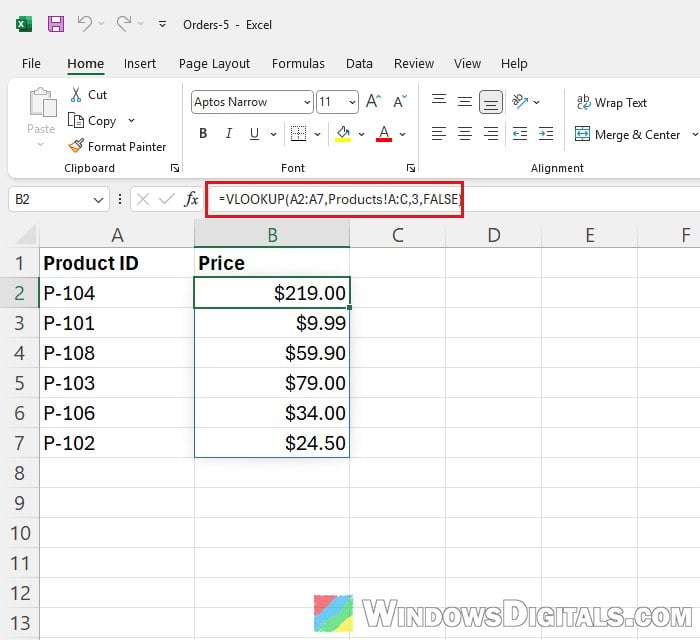Image resolution: width=700 pixels, height=640 pixels.
Task: Click the Align Right icon
Action: (x=491, y=133)
